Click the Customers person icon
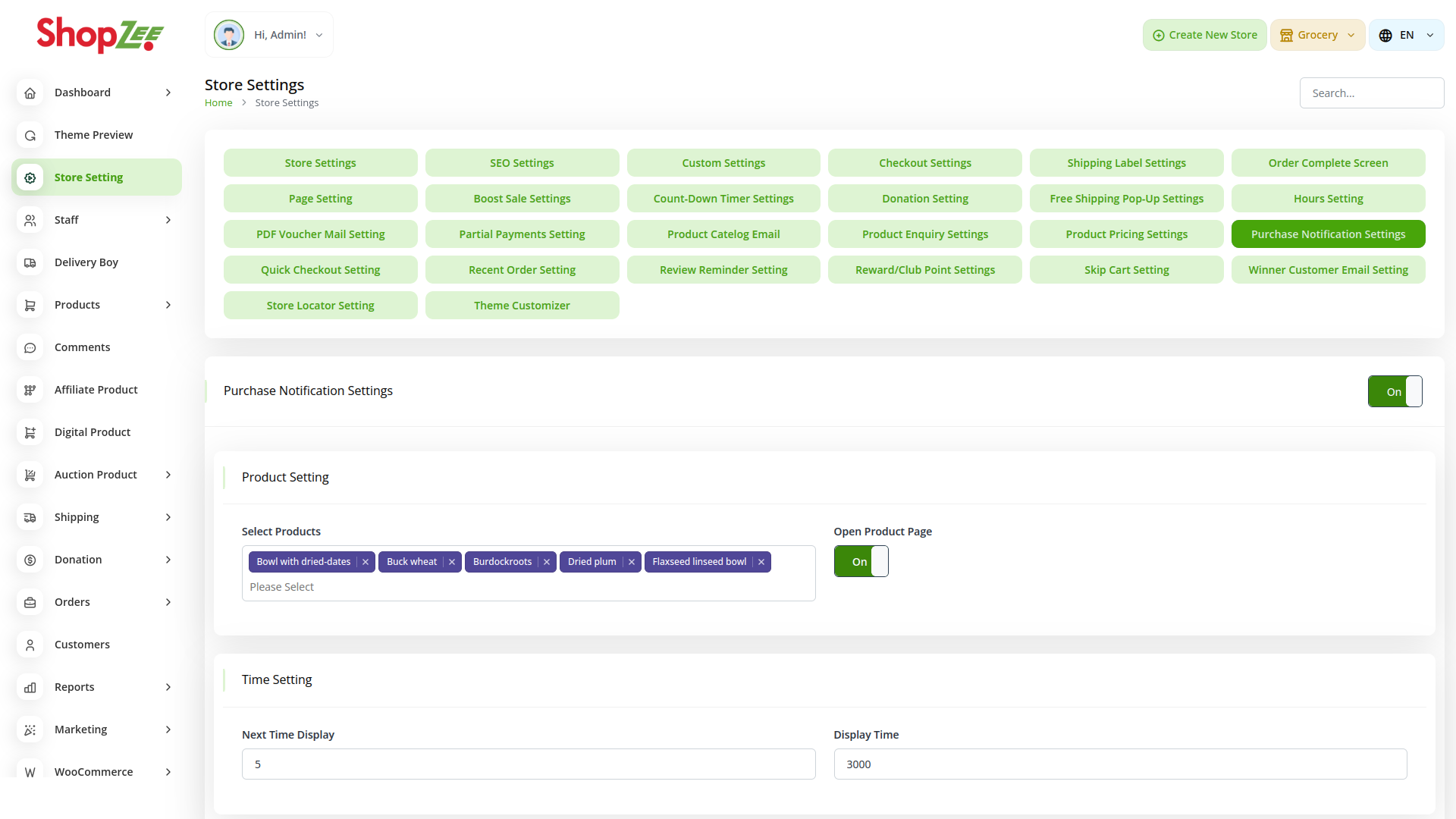 click(x=30, y=645)
